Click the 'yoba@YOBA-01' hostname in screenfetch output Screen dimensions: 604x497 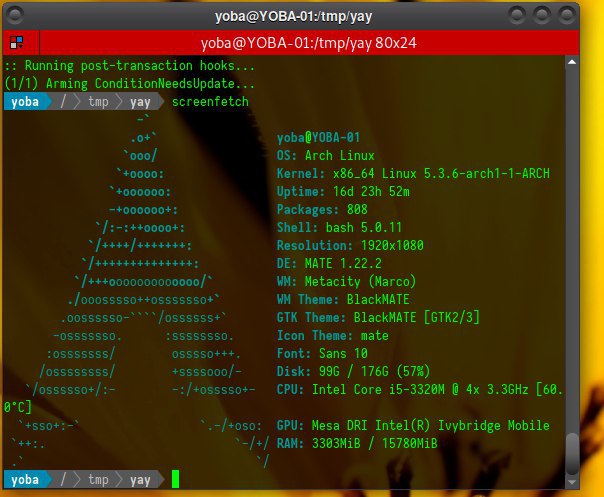pyautogui.click(x=318, y=138)
